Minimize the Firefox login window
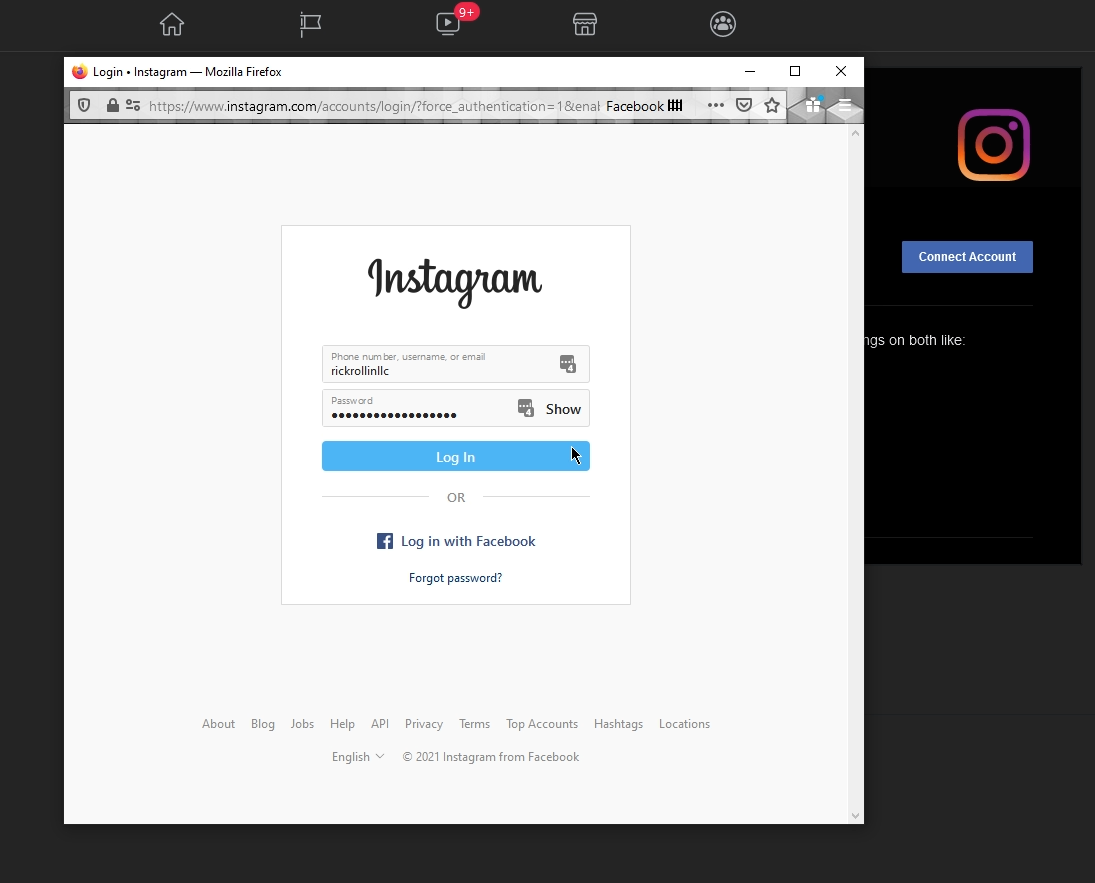This screenshot has height=883, width=1095. point(750,71)
